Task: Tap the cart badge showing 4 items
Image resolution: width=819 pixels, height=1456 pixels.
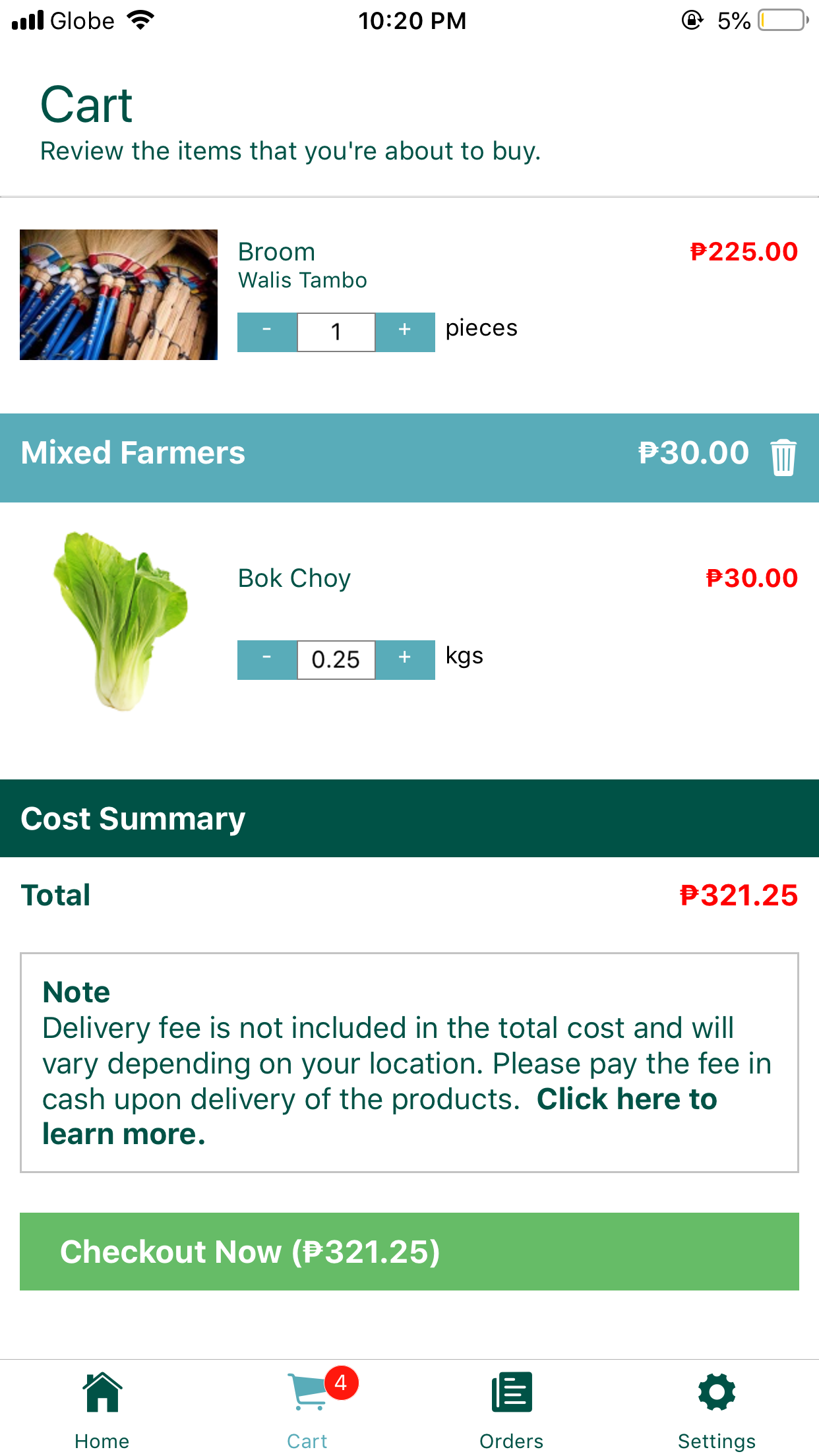Action: pyautogui.click(x=341, y=1383)
